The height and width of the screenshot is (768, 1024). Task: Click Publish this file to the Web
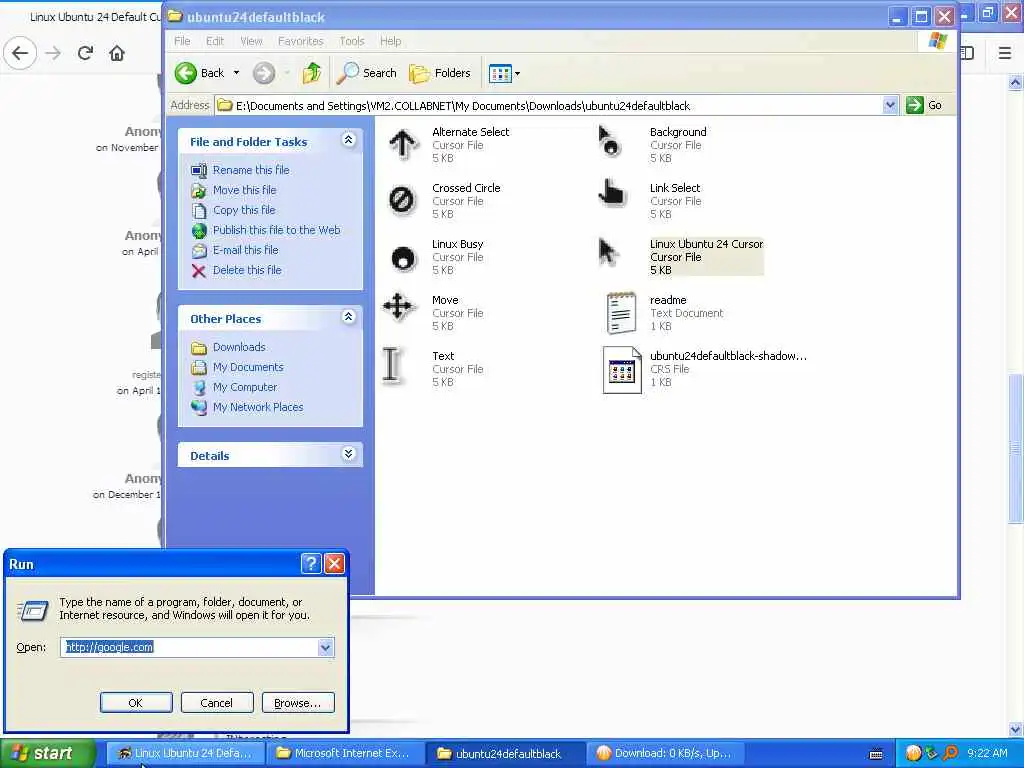point(276,230)
